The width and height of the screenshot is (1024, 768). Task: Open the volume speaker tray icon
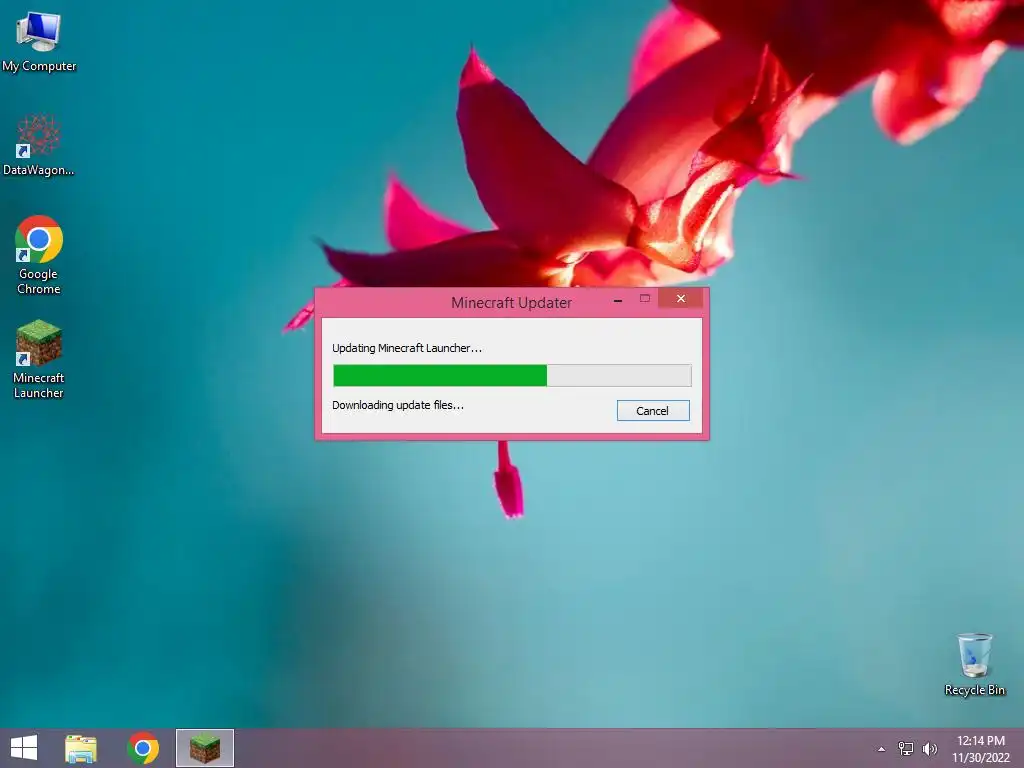[x=929, y=749]
